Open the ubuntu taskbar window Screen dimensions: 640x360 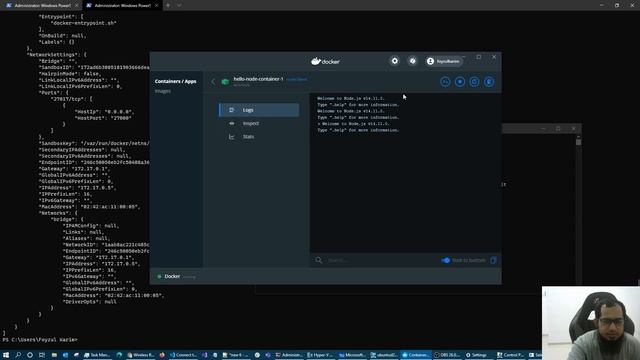pyautogui.click(x=384, y=355)
